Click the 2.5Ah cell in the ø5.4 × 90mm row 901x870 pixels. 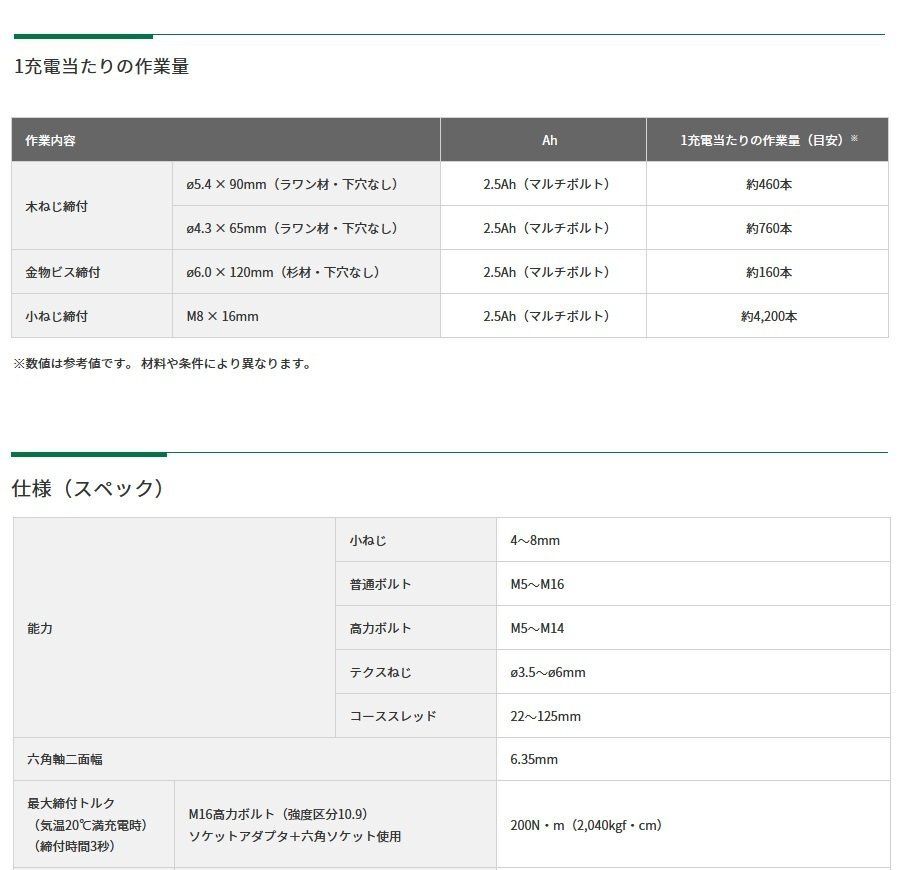pos(546,184)
